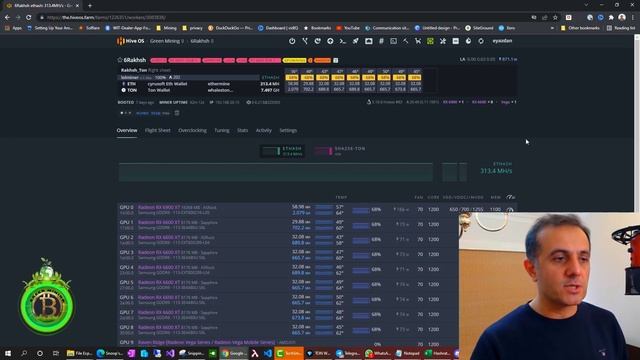The height and width of the screenshot is (360, 640).
Task: Open the Stats tab
Action: tap(242, 130)
